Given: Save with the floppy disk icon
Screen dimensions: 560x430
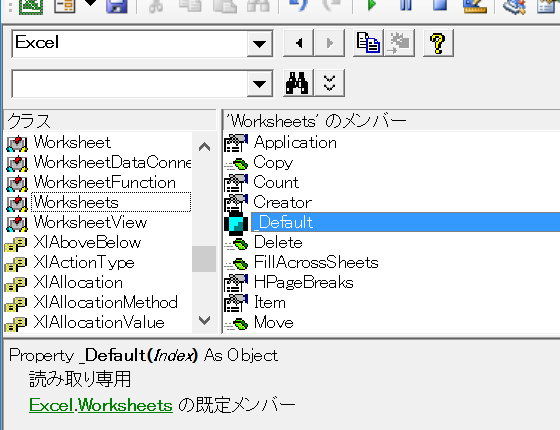Looking at the screenshot, I should tap(117, 6).
